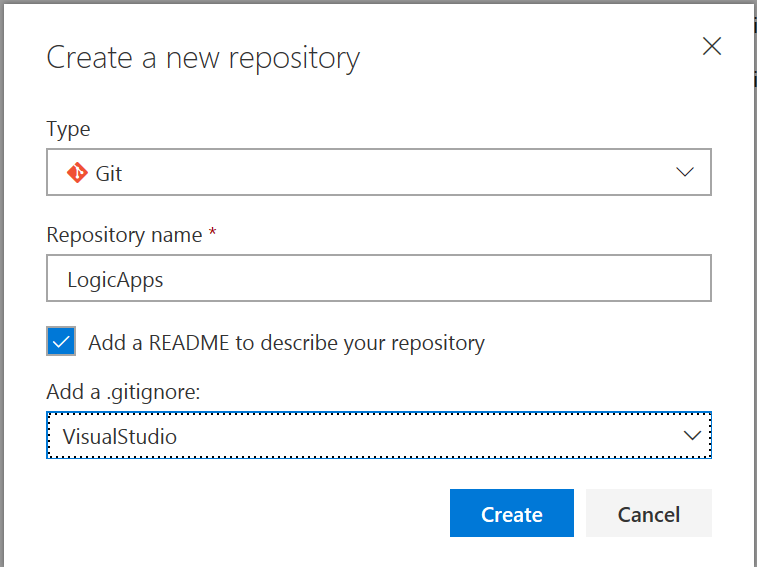757x567 pixels.
Task: Close the Create a new repository dialog
Action: (x=711, y=46)
